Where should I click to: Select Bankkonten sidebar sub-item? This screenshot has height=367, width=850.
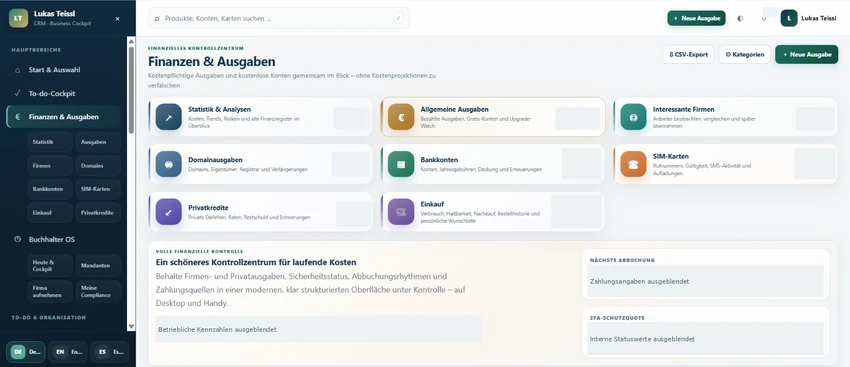click(50, 189)
